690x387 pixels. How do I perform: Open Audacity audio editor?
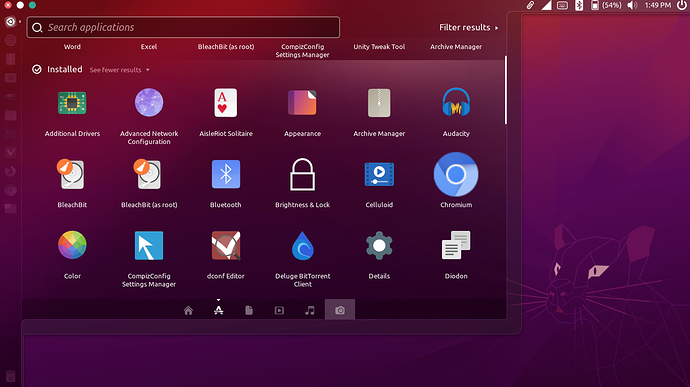point(456,103)
